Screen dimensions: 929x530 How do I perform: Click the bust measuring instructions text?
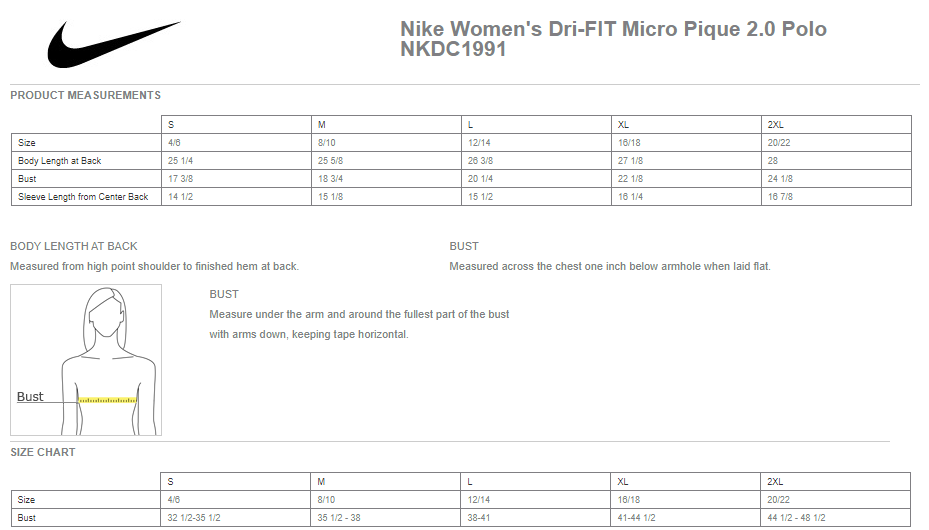[359, 325]
